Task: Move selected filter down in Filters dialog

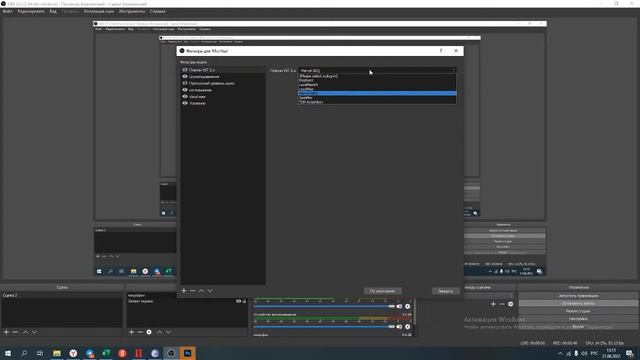Action: tap(210, 291)
